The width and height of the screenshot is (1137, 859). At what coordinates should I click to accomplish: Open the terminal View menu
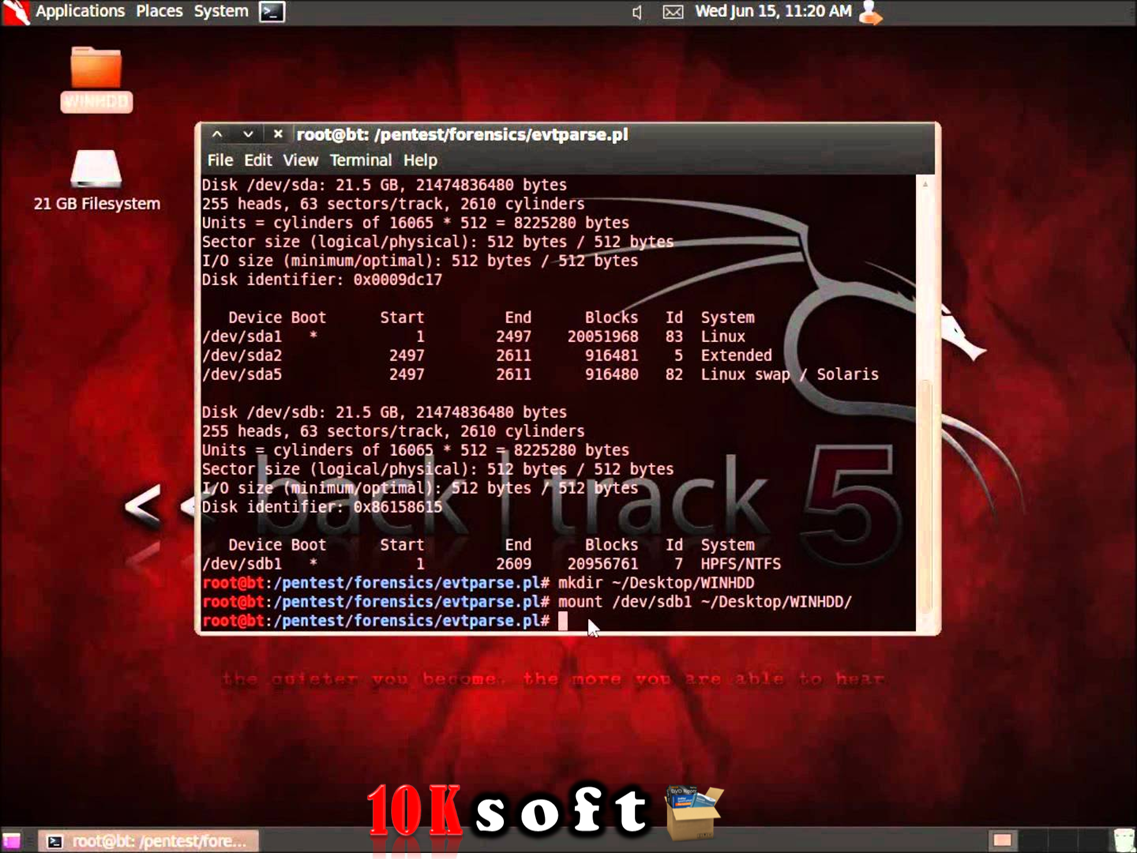coord(300,160)
